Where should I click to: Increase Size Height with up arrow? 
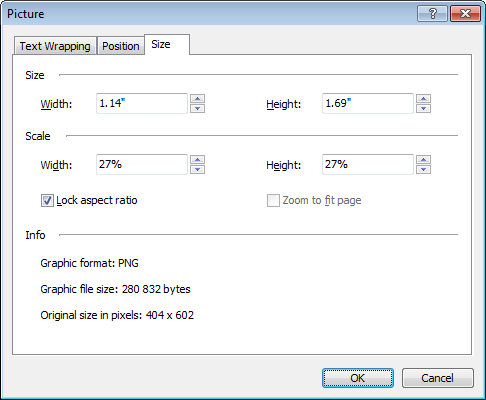[423, 99]
